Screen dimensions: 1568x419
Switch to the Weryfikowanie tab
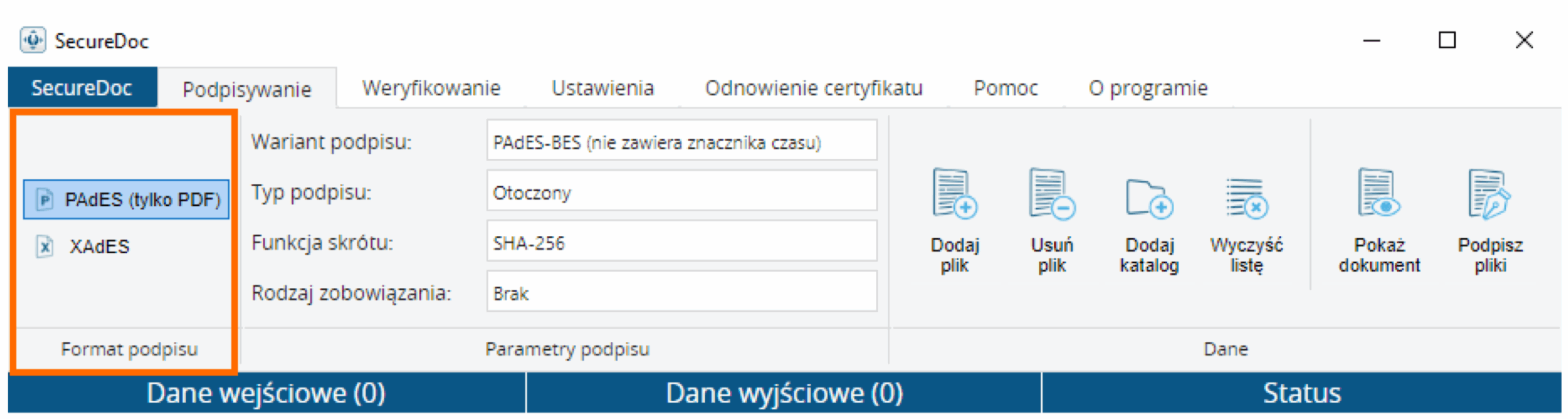(x=431, y=88)
